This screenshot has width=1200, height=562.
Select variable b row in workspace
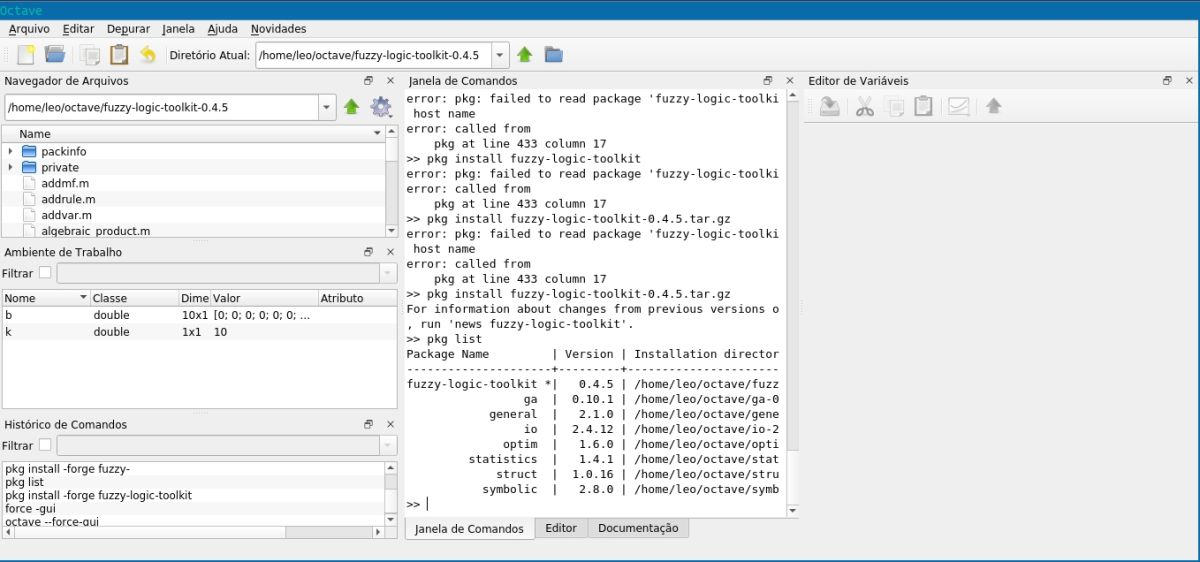click(199, 315)
